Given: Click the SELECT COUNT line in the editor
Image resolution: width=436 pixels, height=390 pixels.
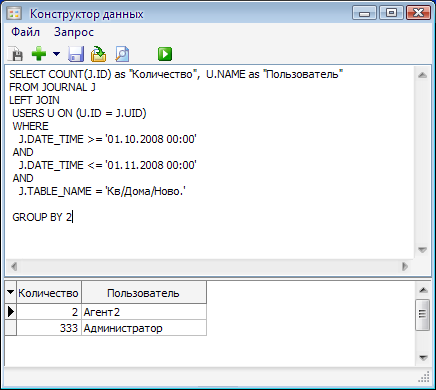Looking at the screenshot, I should [176, 74].
